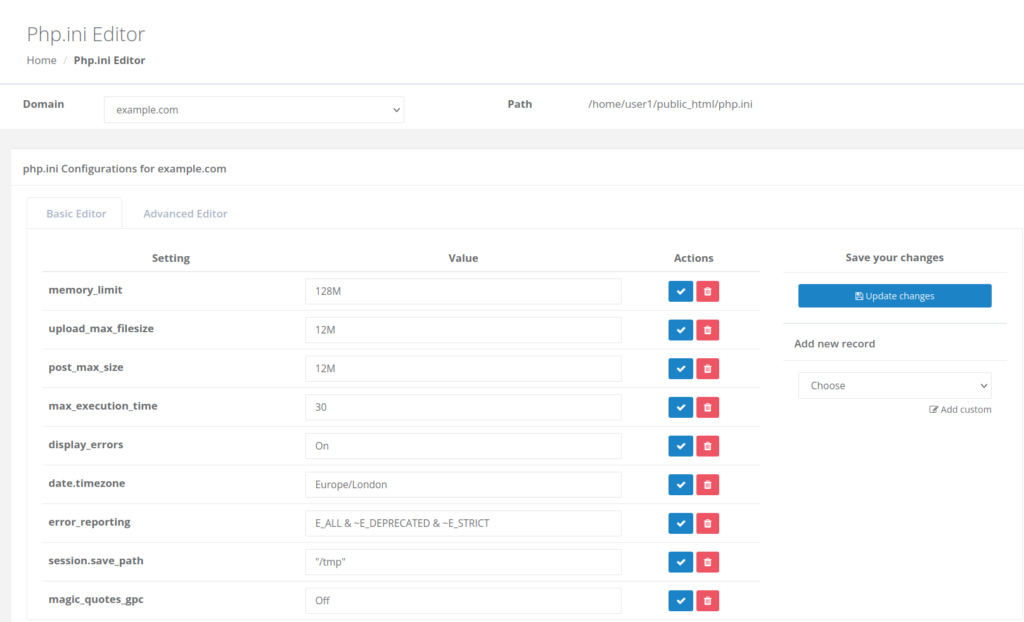Click the memory_limit value field
Screen dimensions: 1024x622
(x=463, y=291)
